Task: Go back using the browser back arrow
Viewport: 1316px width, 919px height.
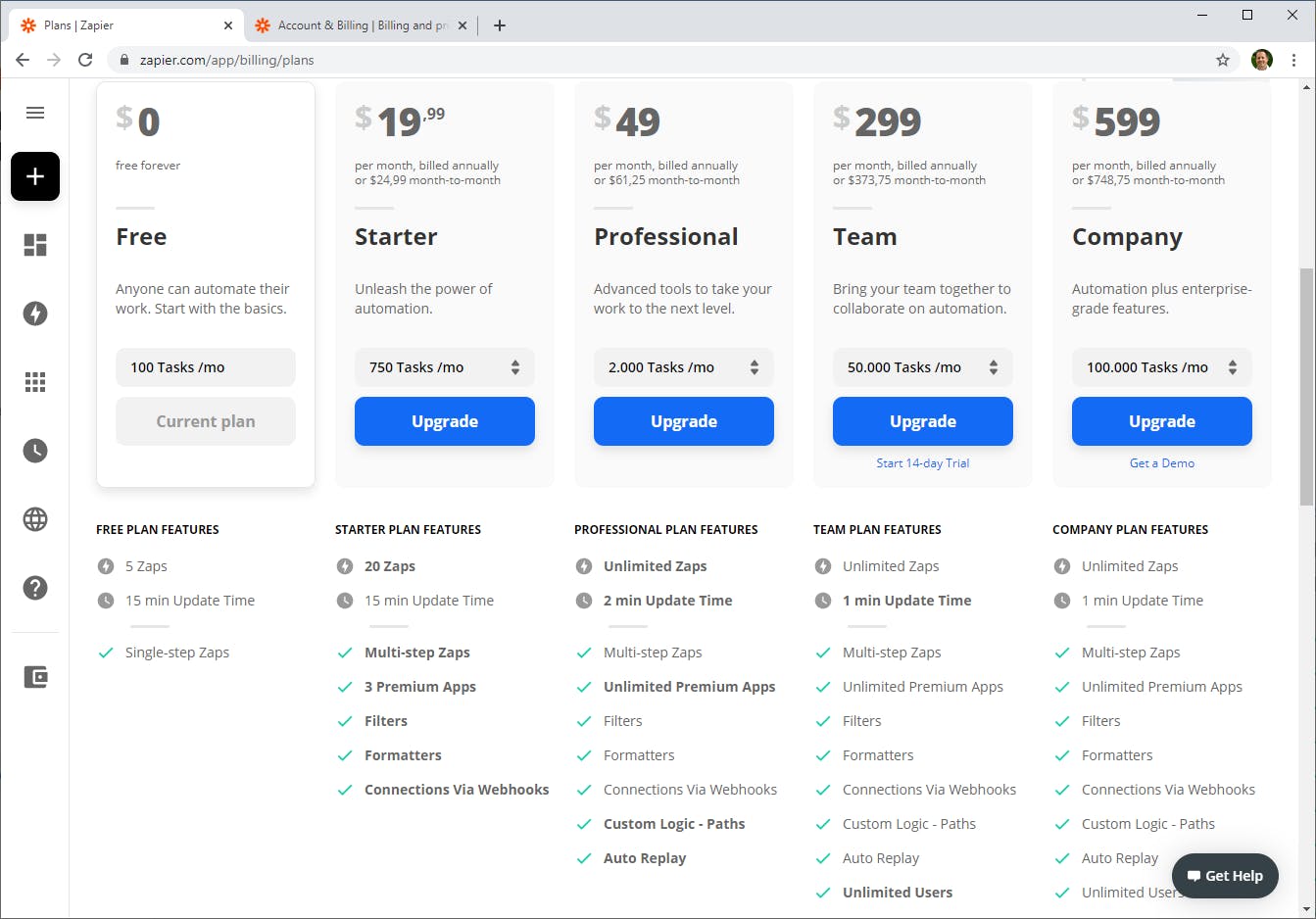Action: coord(23,60)
